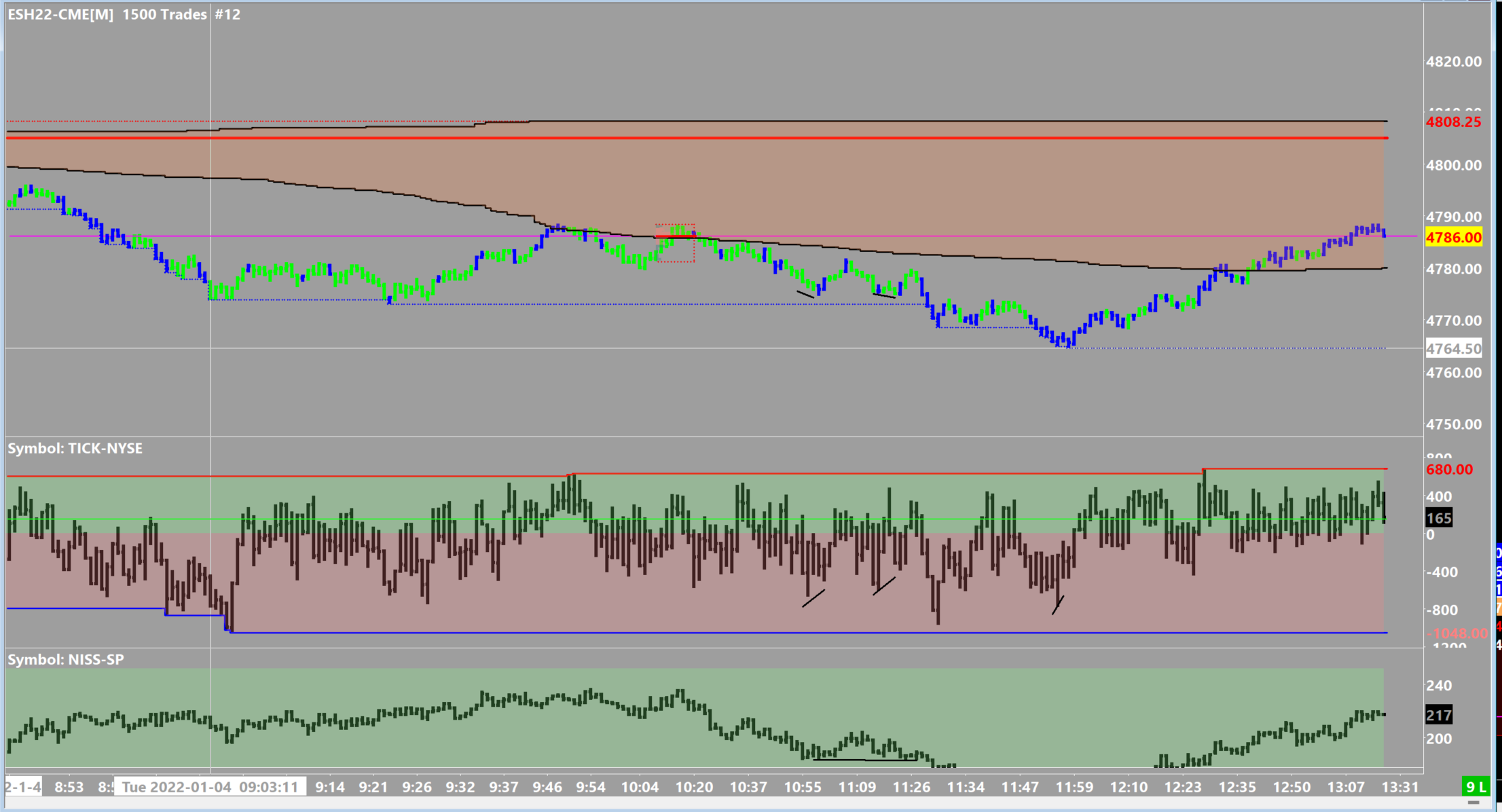This screenshot has height=812, width=1502.
Task: Click the green 9 L position indicator
Action: coord(1478,787)
